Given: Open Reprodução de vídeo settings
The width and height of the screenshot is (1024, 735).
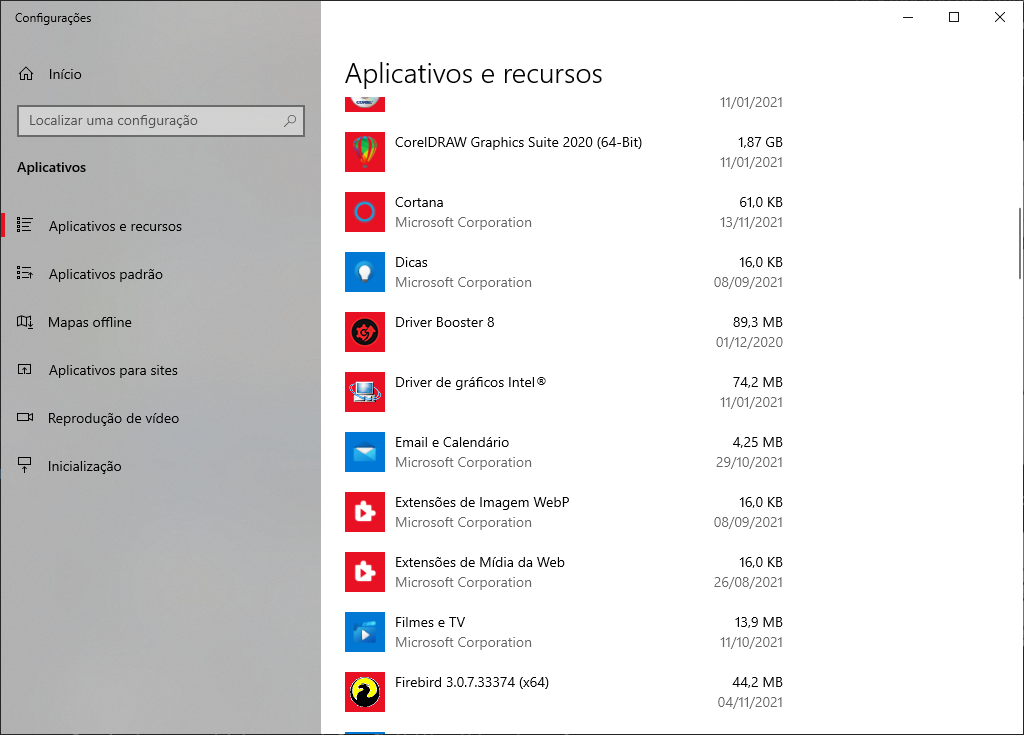Looking at the screenshot, I should pyautogui.click(x=161, y=418).
